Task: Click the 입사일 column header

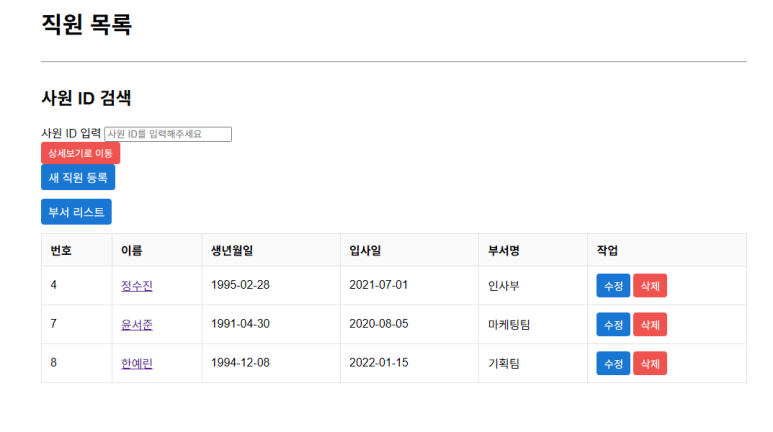Action: tap(365, 251)
